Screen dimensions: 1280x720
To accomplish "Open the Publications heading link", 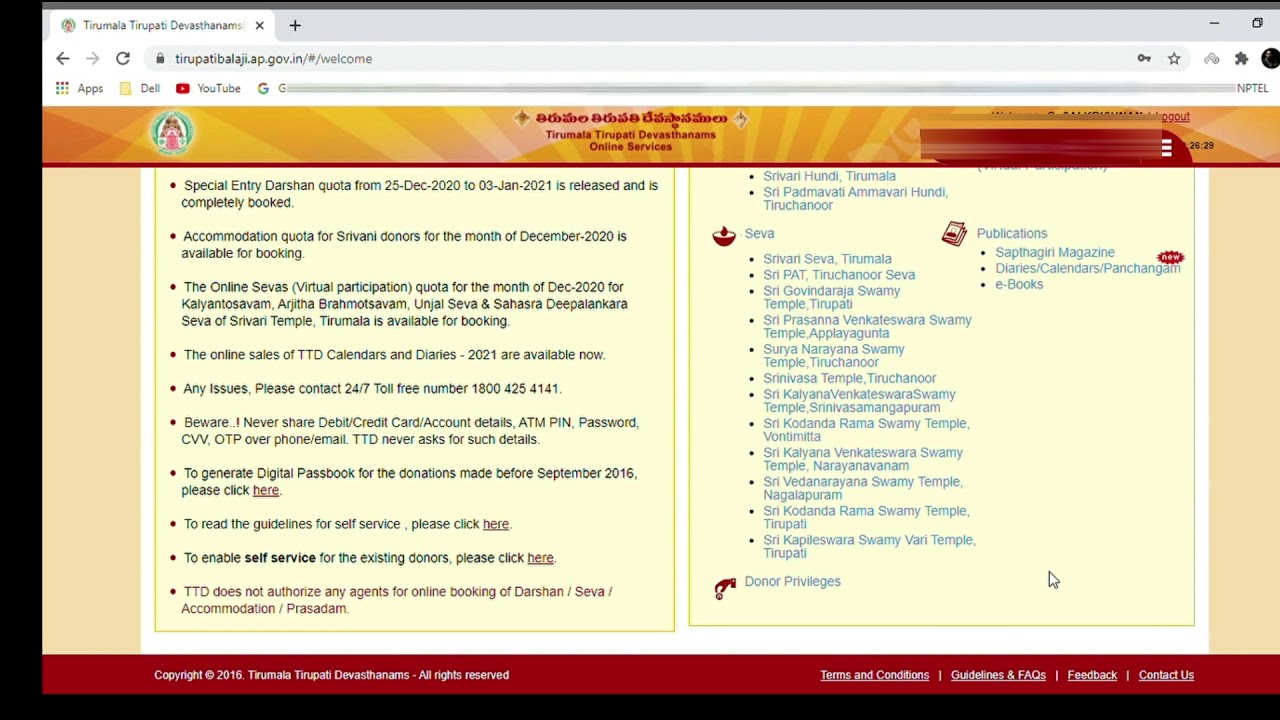I will [x=1011, y=233].
